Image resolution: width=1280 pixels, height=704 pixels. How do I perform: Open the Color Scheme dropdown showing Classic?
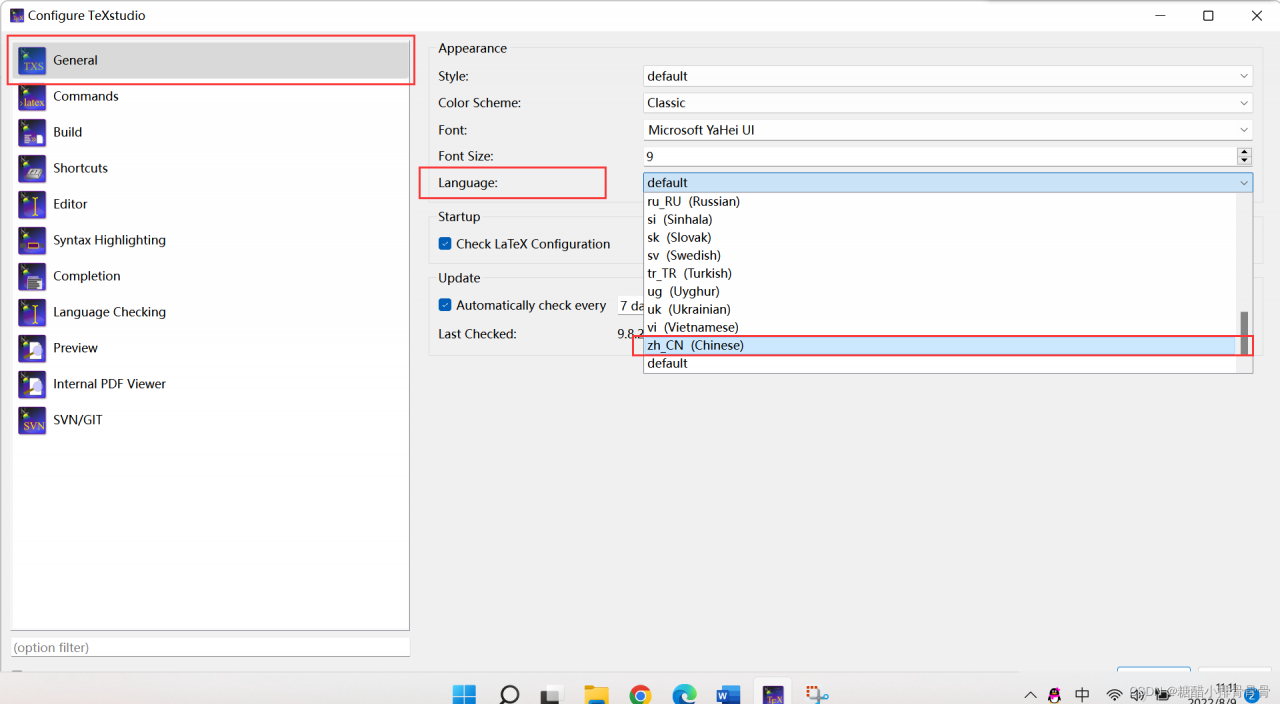948,103
